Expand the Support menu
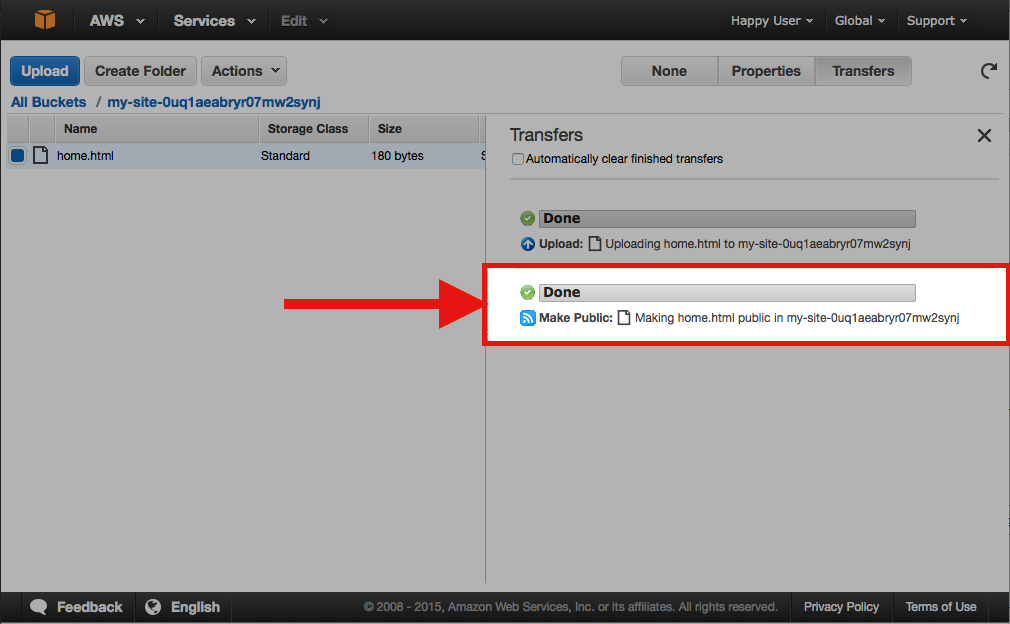 tap(937, 21)
